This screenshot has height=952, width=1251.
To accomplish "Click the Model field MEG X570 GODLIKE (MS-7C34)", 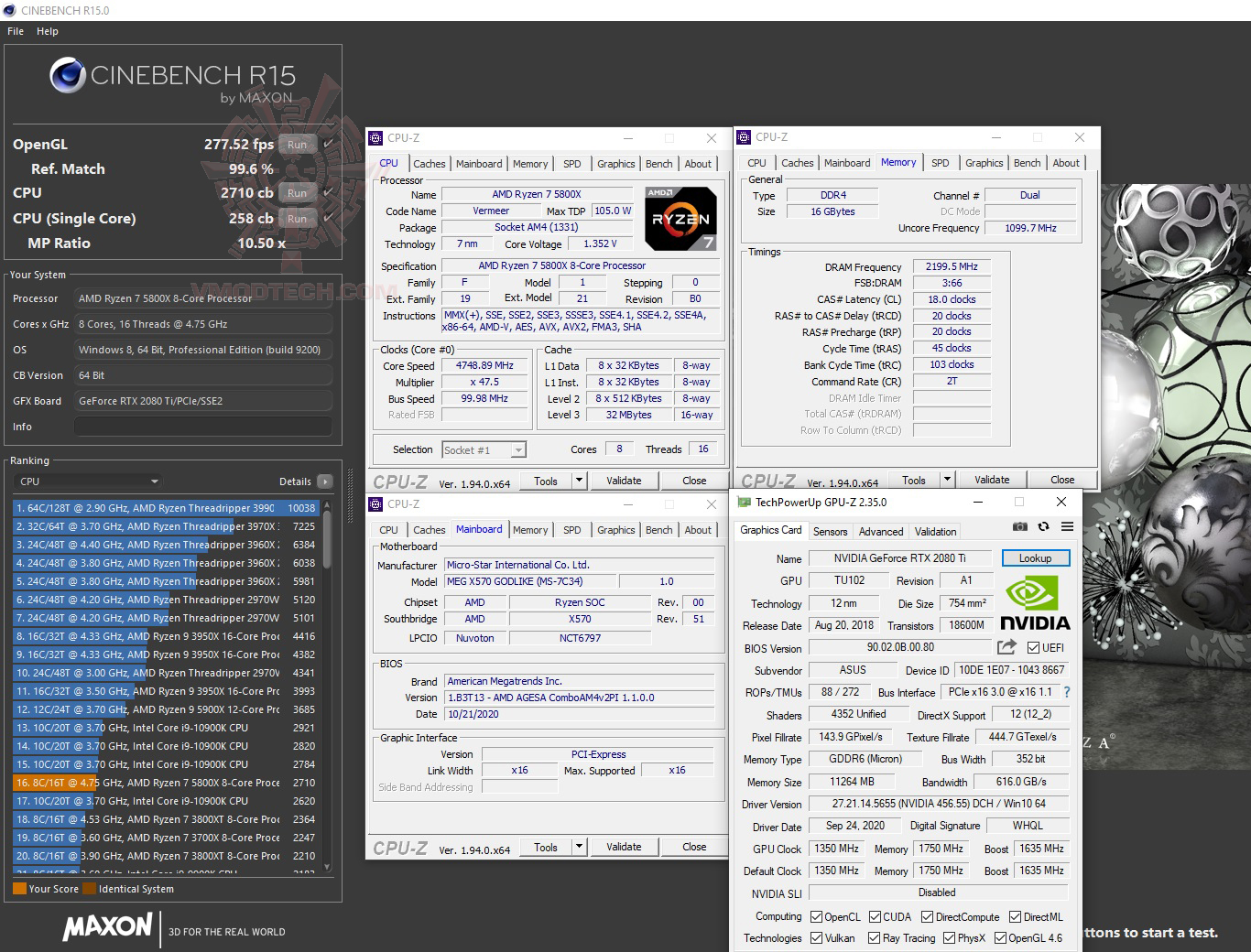I will [x=529, y=581].
